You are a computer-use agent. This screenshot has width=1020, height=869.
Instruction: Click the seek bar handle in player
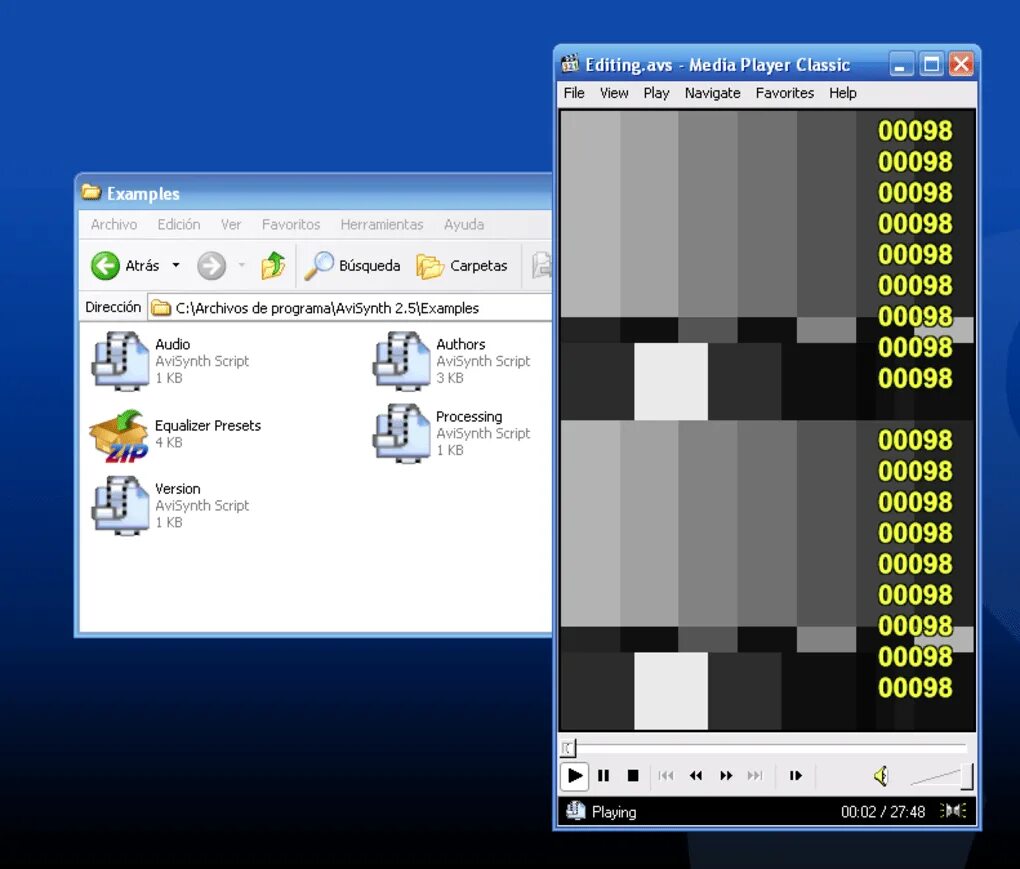tap(568, 748)
